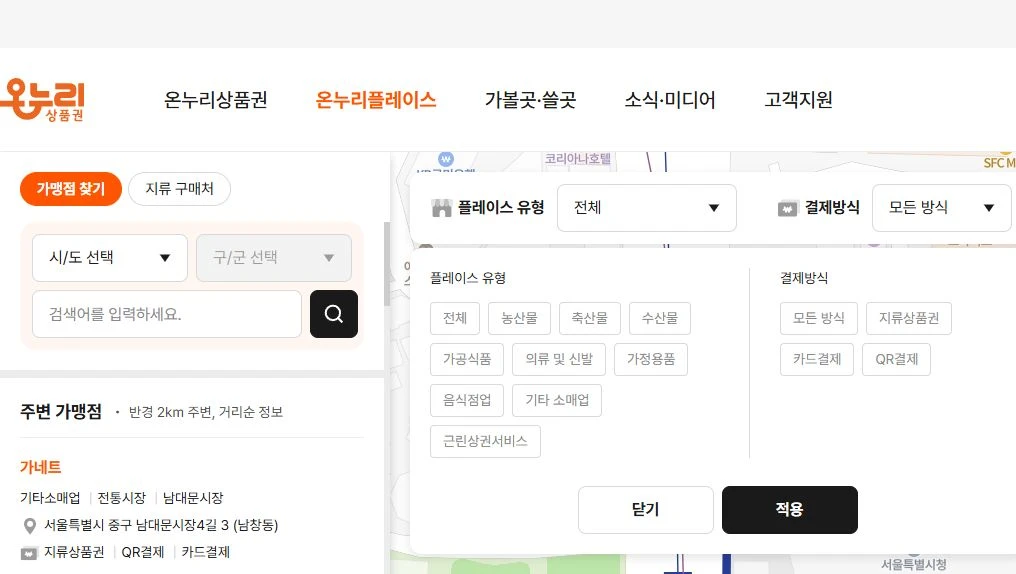Open the 플레이스 유형 전체 dropdown
This screenshot has width=1016, height=574.
(x=647, y=208)
